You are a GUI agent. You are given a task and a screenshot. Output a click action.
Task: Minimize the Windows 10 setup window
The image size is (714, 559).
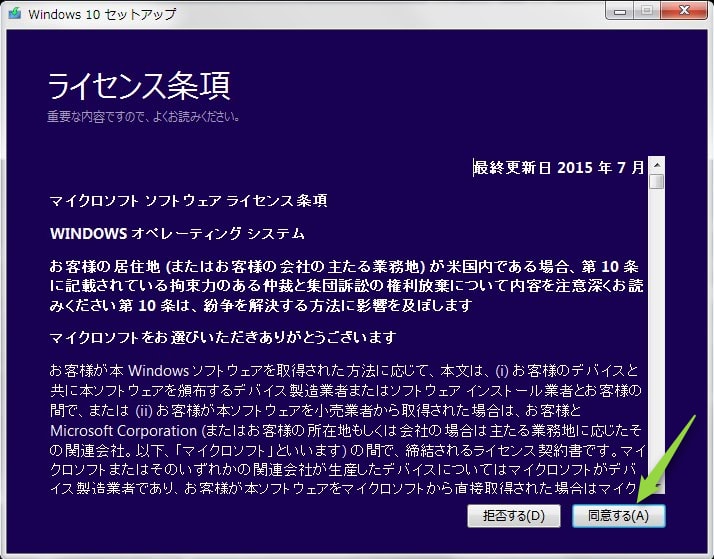(619, 11)
